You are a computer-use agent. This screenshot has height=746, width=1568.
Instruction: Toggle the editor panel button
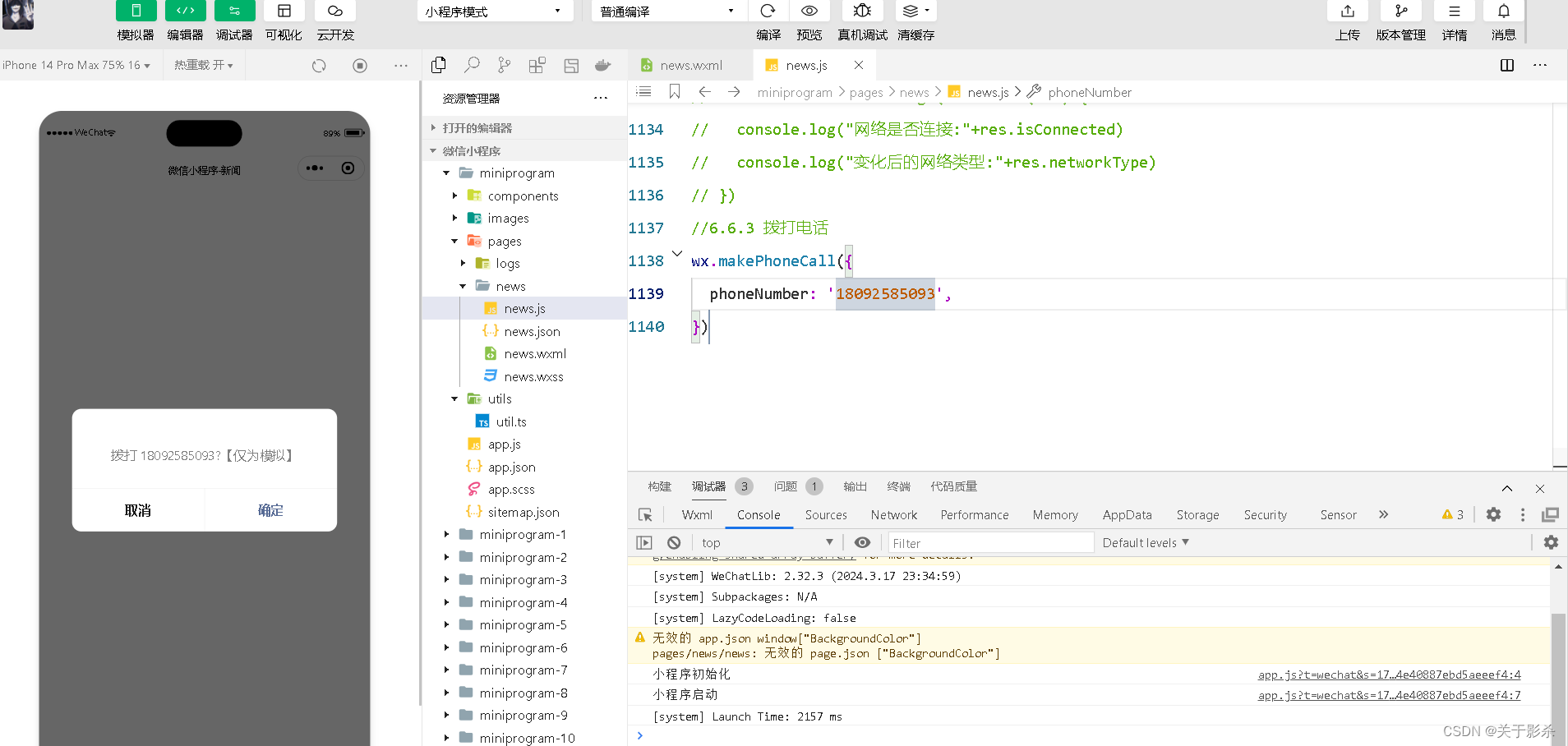click(x=185, y=11)
